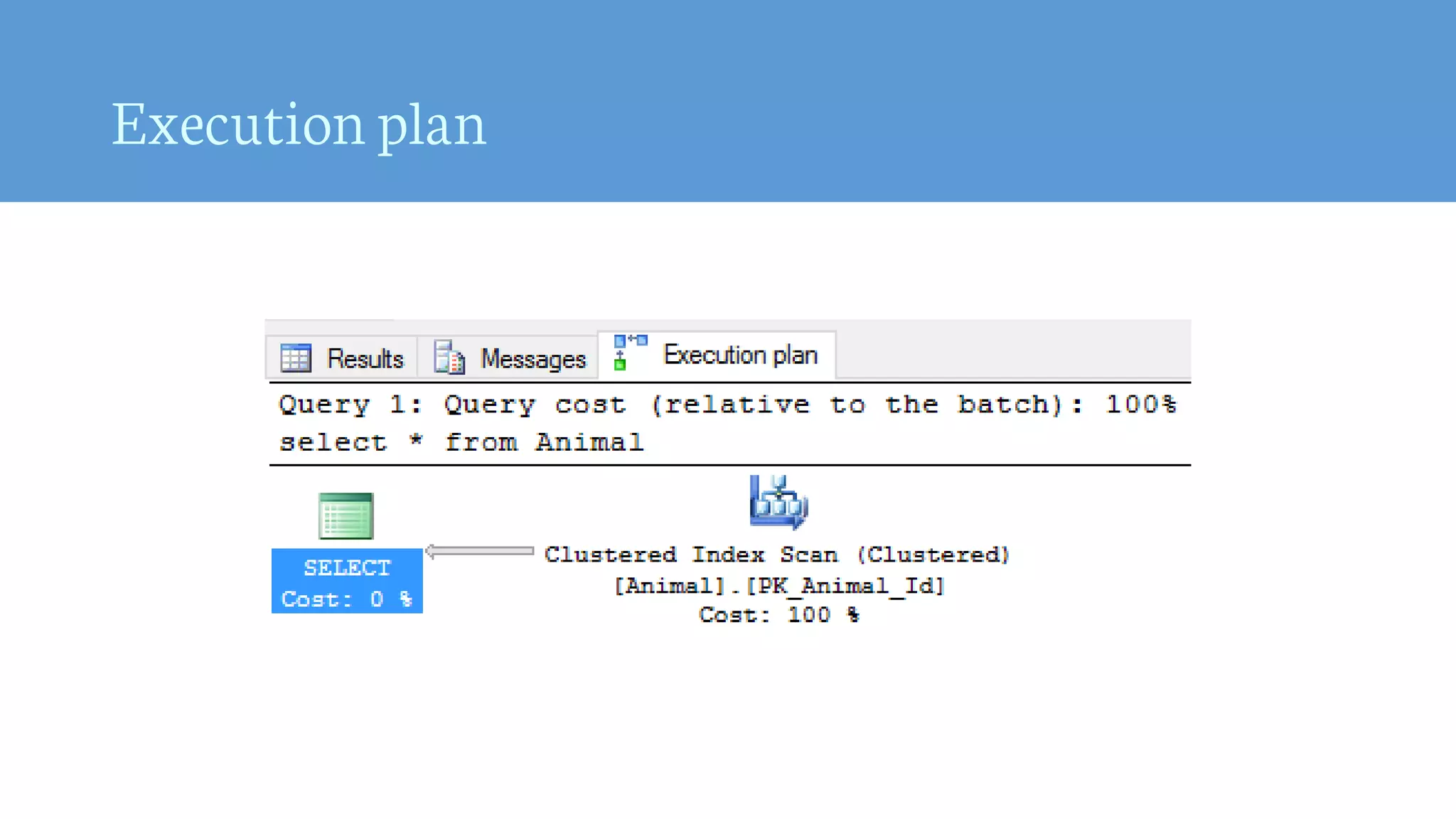Click the arrow connecting scan to SELECT

point(479,551)
